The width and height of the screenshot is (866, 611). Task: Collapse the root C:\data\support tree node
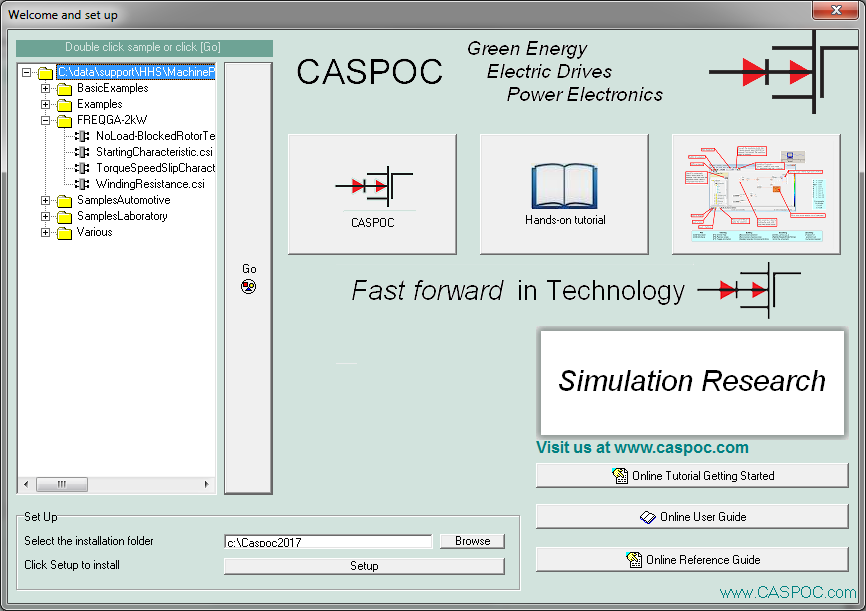(x=26, y=72)
